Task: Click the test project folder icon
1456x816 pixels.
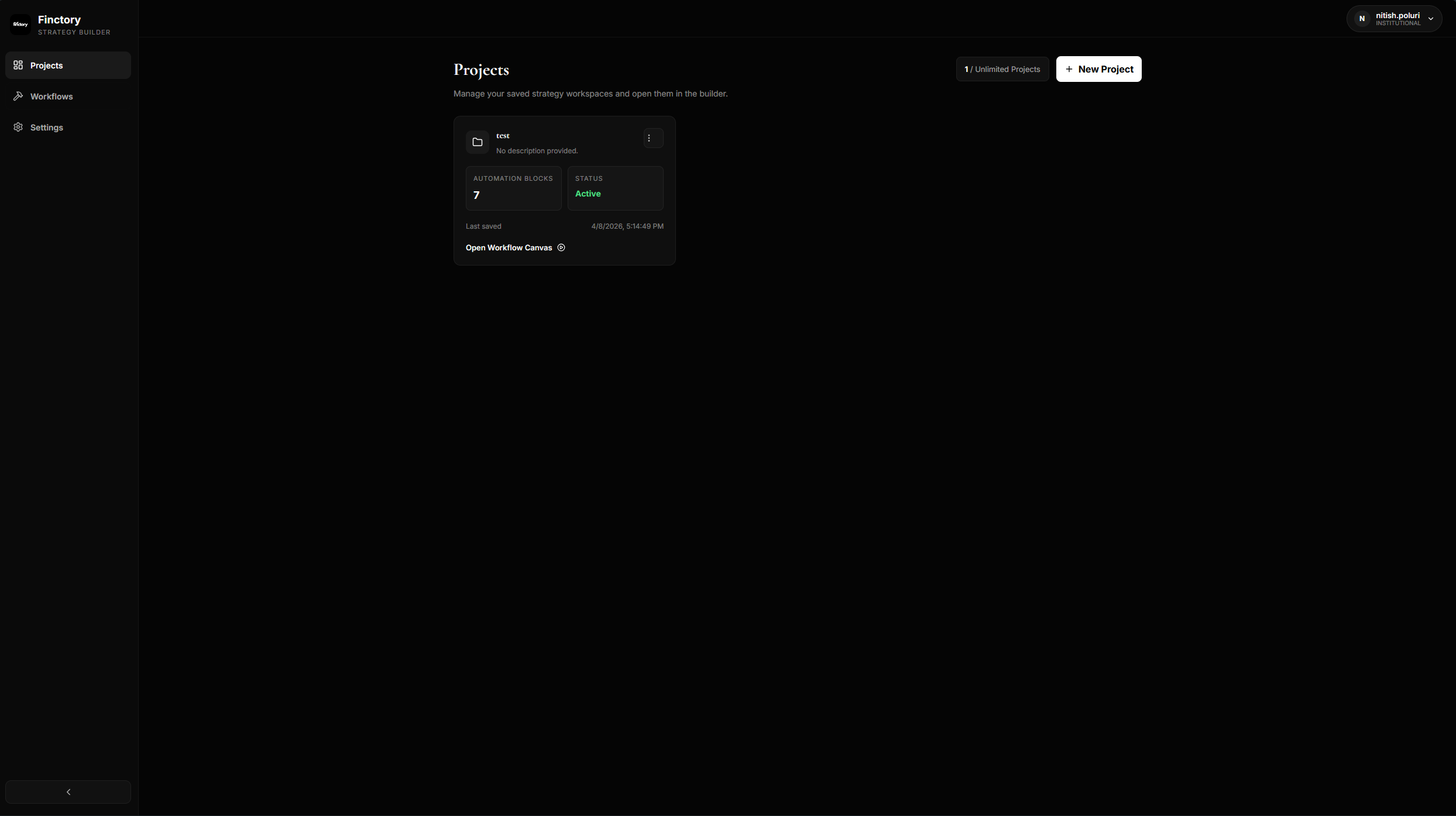Action: [478, 142]
